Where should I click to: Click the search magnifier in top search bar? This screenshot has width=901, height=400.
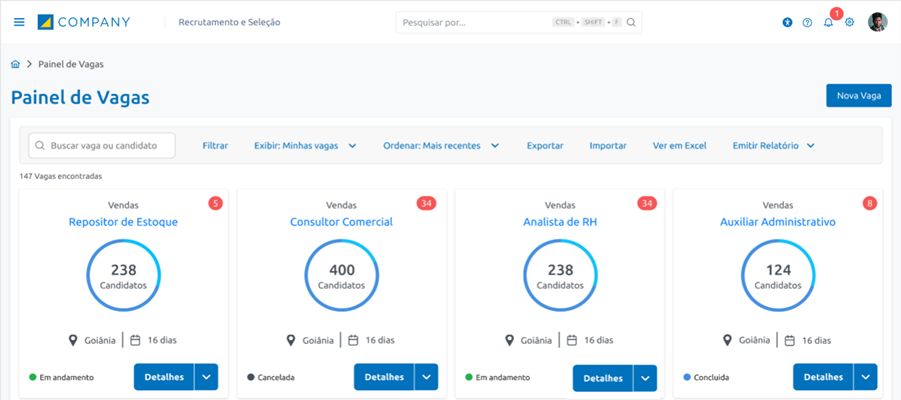coord(632,22)
